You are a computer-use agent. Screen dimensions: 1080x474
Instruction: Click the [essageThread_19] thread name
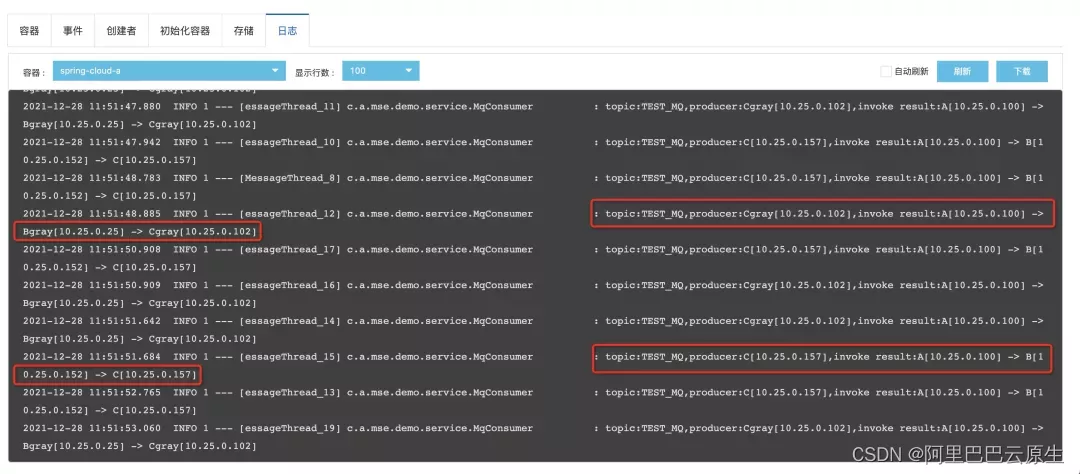[290, 429]
